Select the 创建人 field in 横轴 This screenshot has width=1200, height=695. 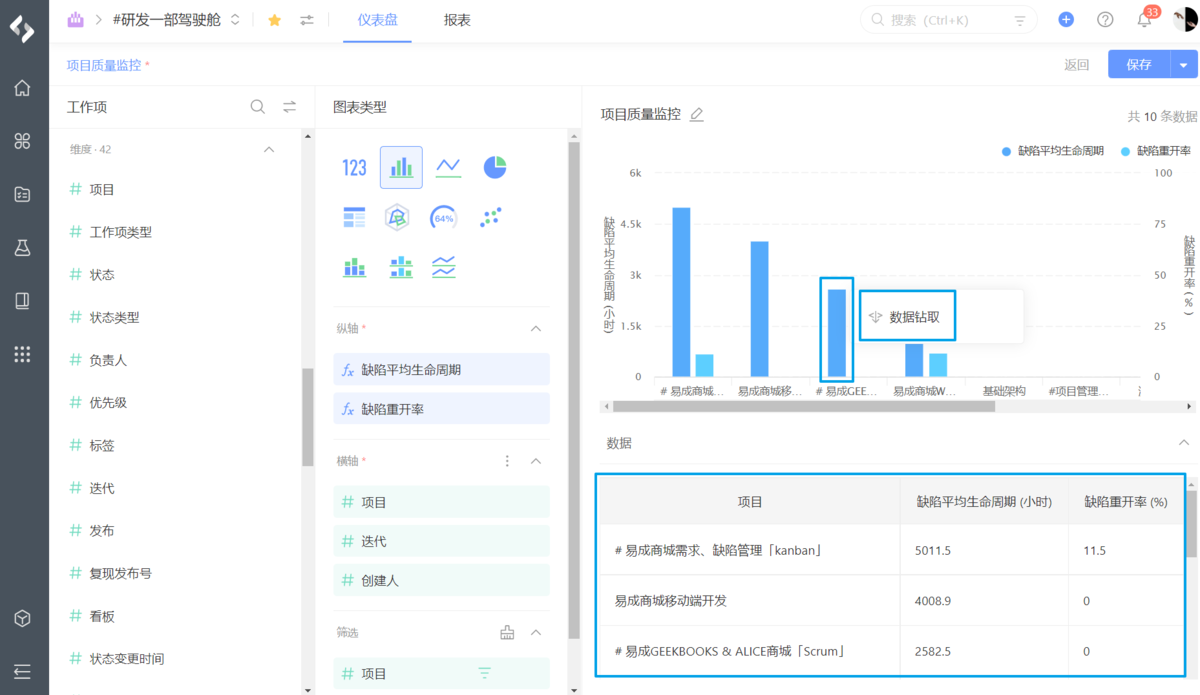[441, 580]
